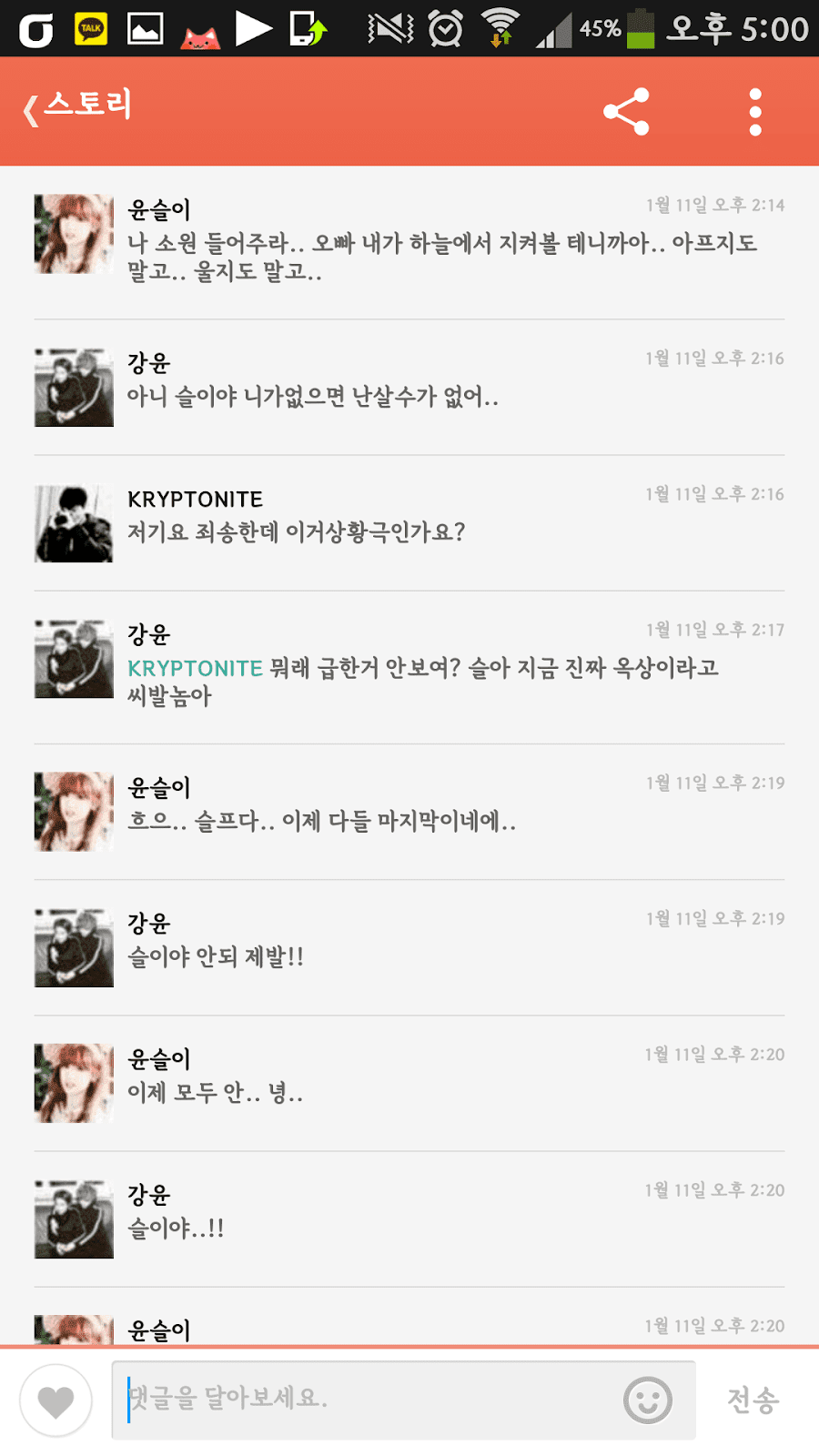The height and width of the screenshot is (1456, 819).
Task: Tap the heart like button
Action: [56, 1400]
